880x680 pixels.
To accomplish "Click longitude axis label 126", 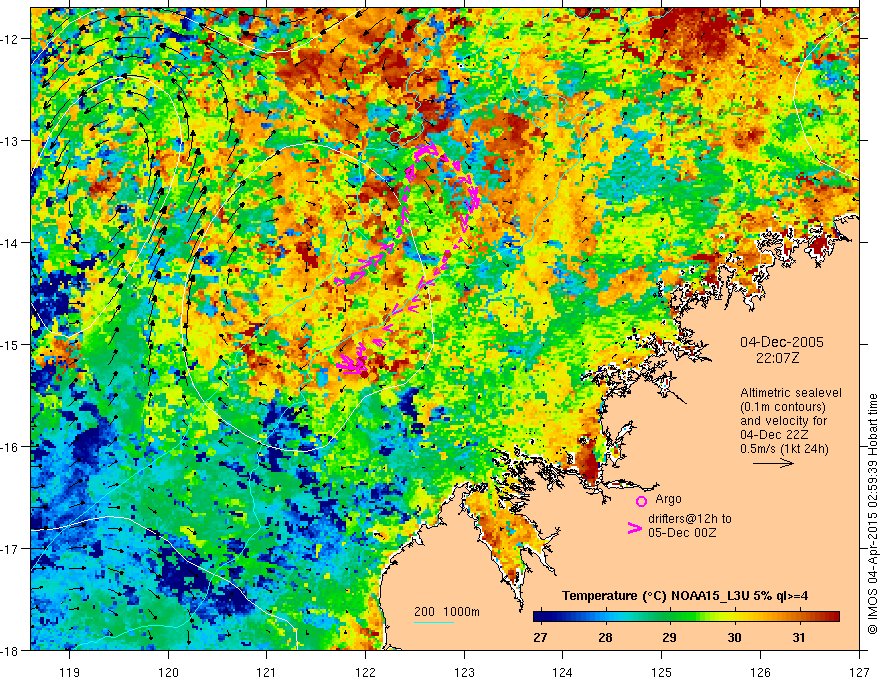I will (760, 672).
